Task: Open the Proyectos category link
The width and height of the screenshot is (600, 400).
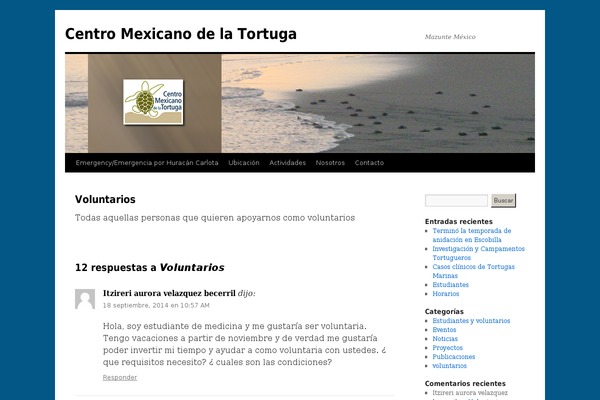Action: [x=447, y=348]
